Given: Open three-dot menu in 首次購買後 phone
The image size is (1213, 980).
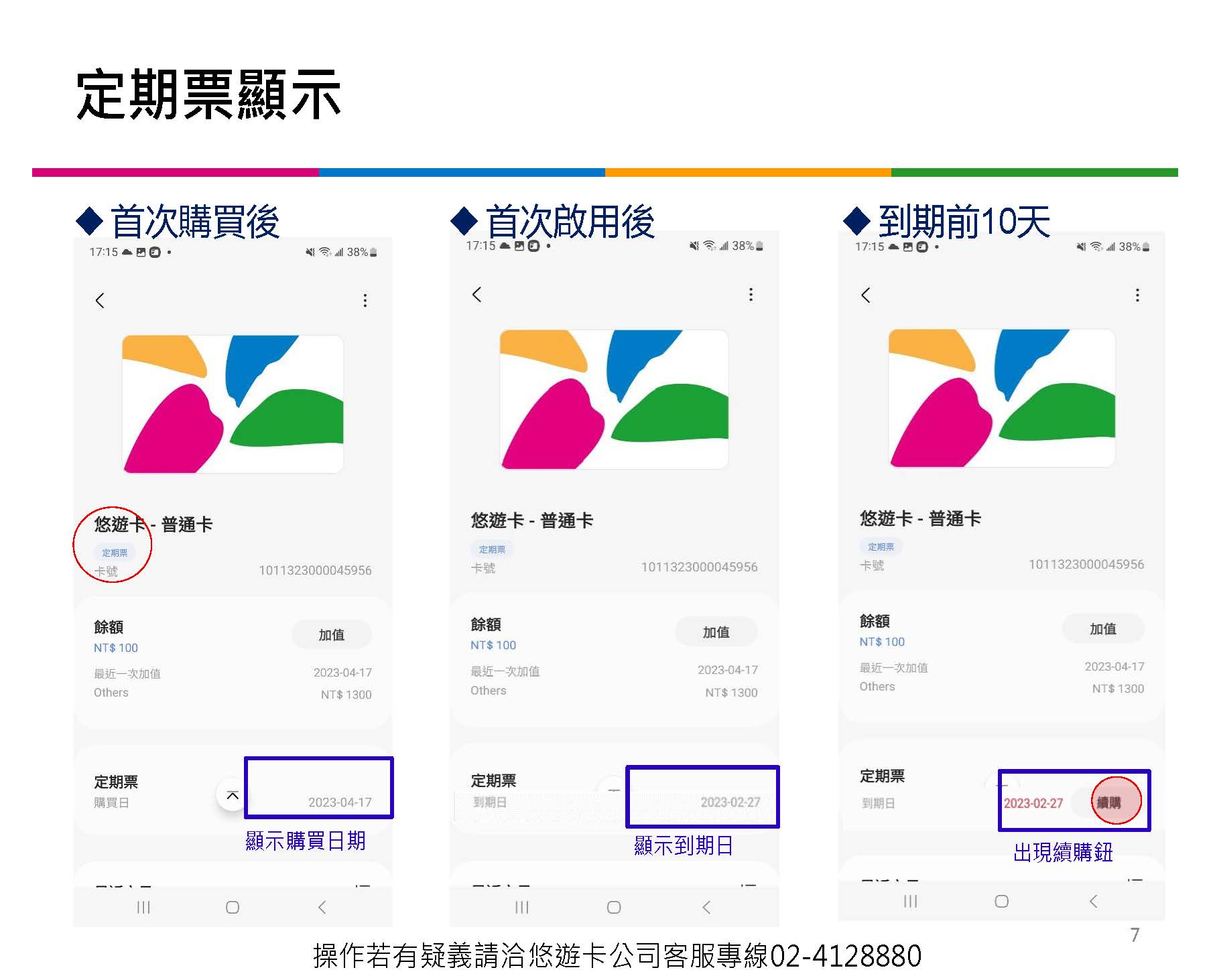Looking at the screenshot, I should (365, 300).
